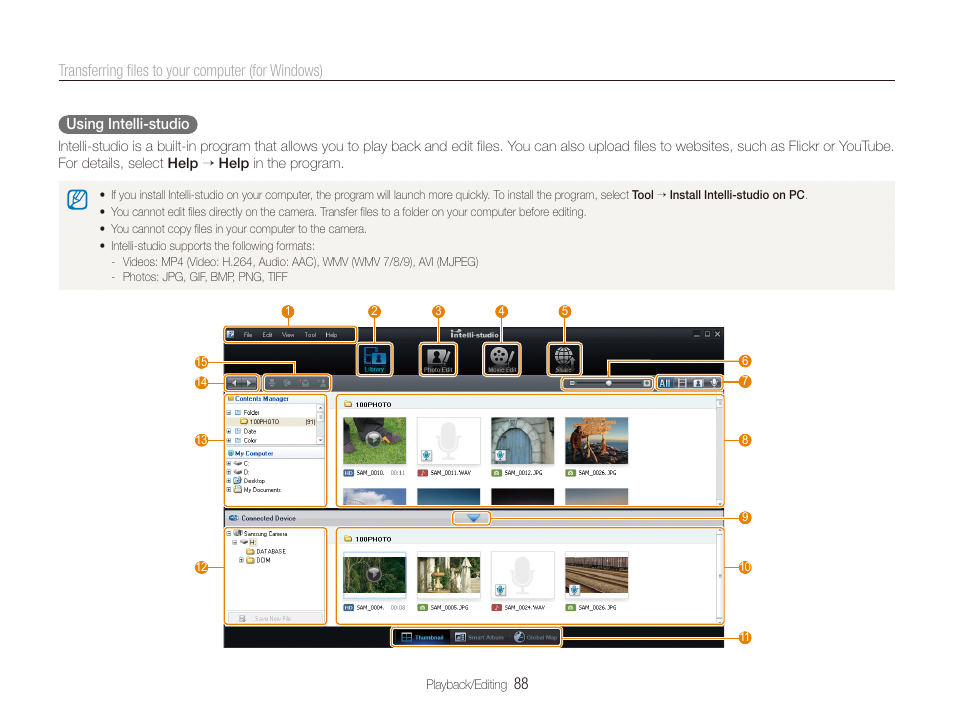The image size is (954, 720).
Task: Toggle the video files filter
Action: tap(682, 383)
